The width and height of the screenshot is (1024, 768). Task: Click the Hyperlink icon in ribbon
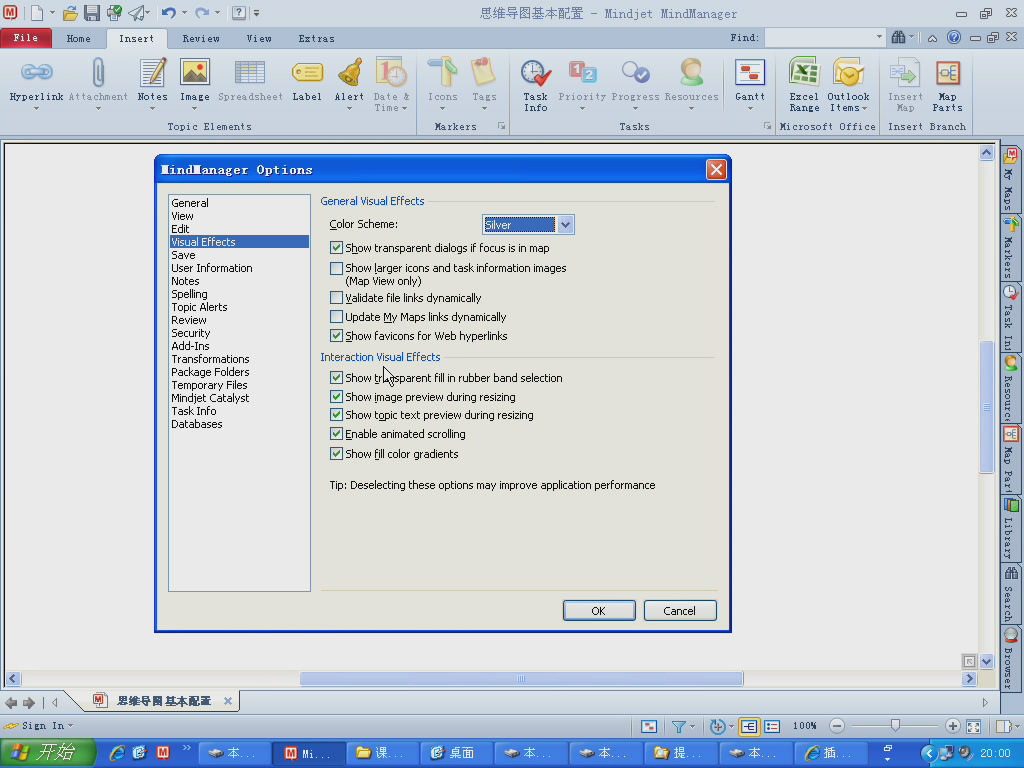pos(37,72)
